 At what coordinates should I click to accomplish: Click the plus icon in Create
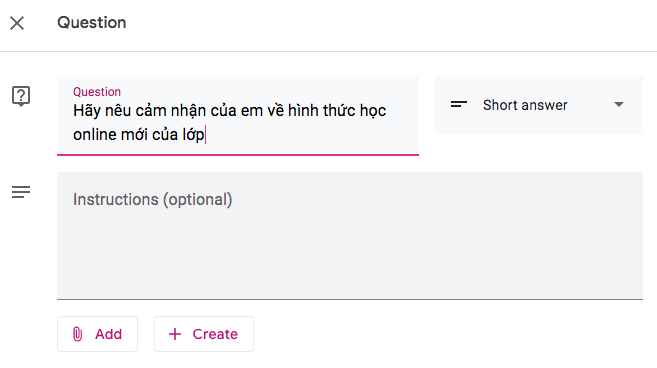[175, 334]
